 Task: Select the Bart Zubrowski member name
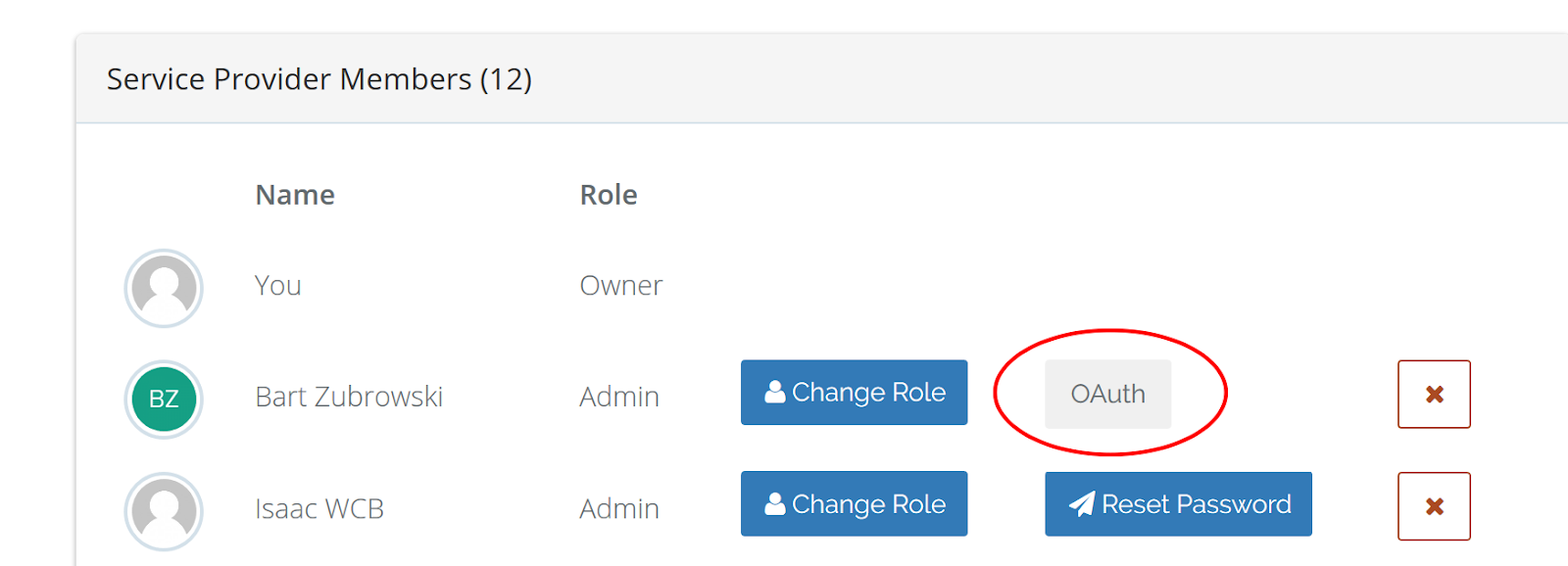349,397
